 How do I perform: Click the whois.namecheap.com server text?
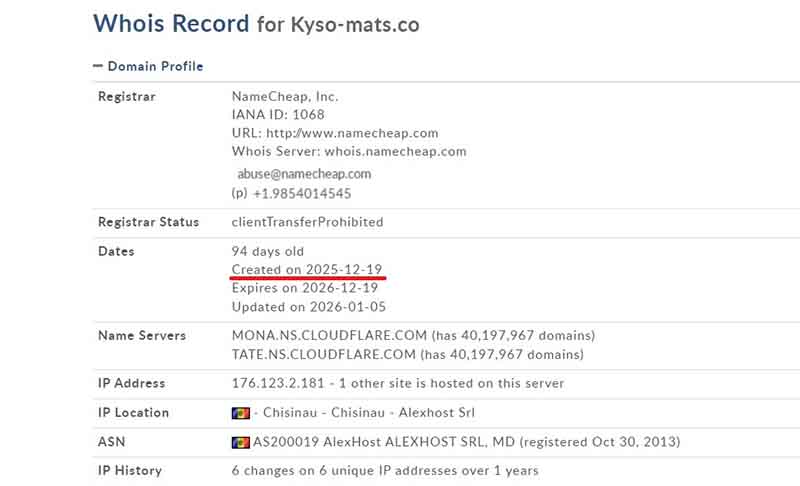tap(395, 152)
